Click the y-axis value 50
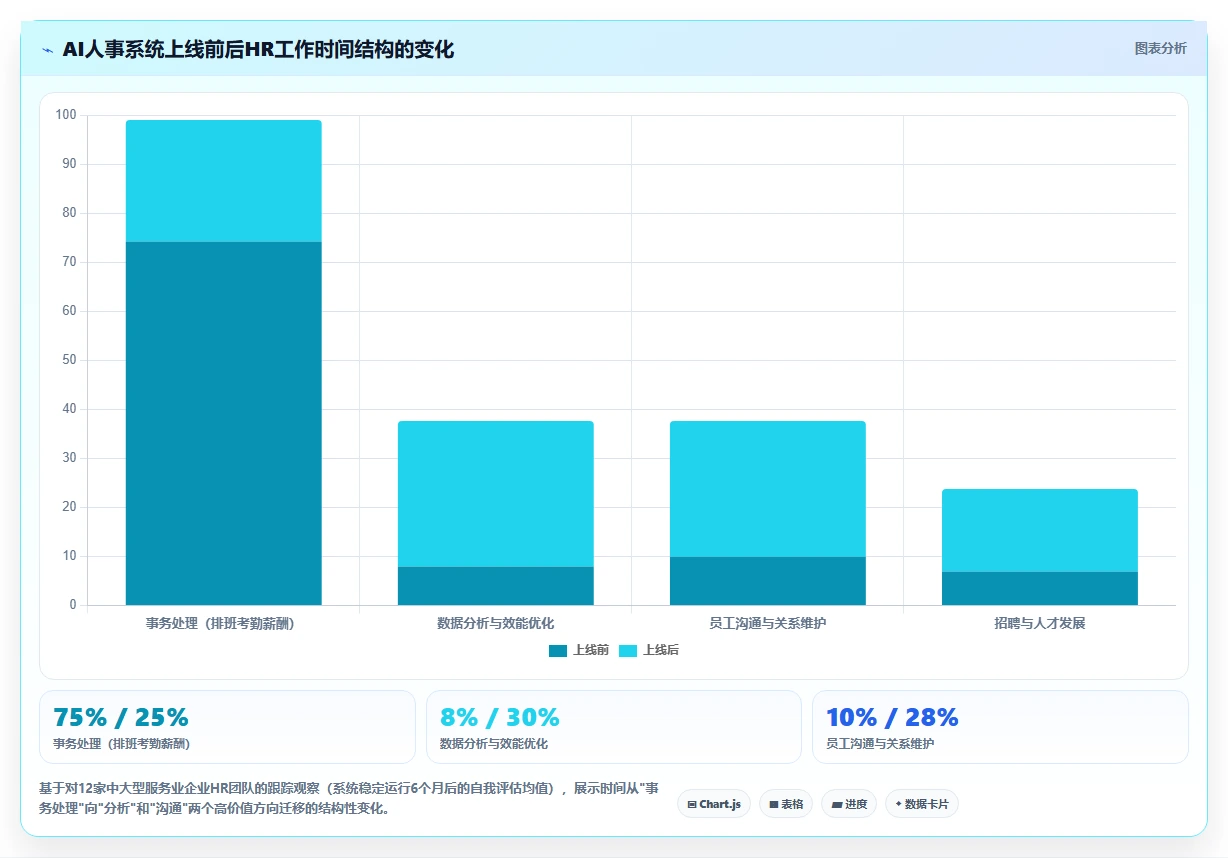Viewport: 1228px width, 858px height. 70,360
